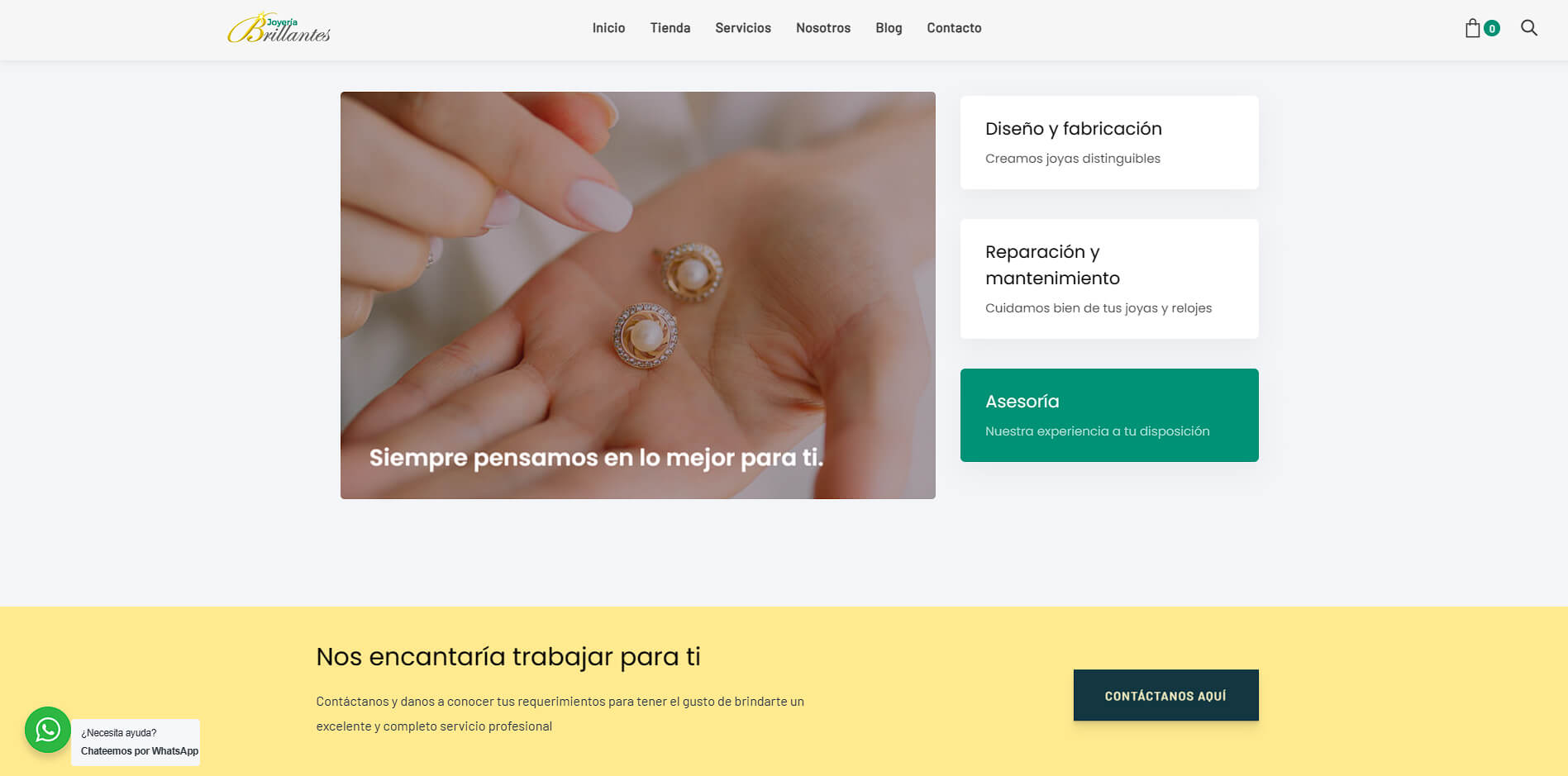The image size is (1568, 776).
Task: Click the Chateemos por WhatsApp bubble
Action: point(136,742)
